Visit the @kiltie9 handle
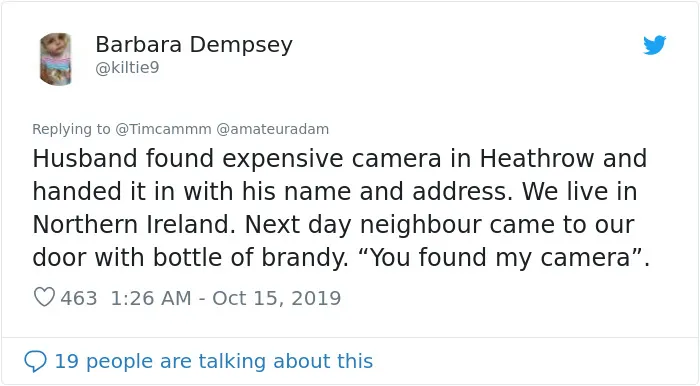Image resolution: width=700 pixels, height=386 pixels. click(127, 68)
